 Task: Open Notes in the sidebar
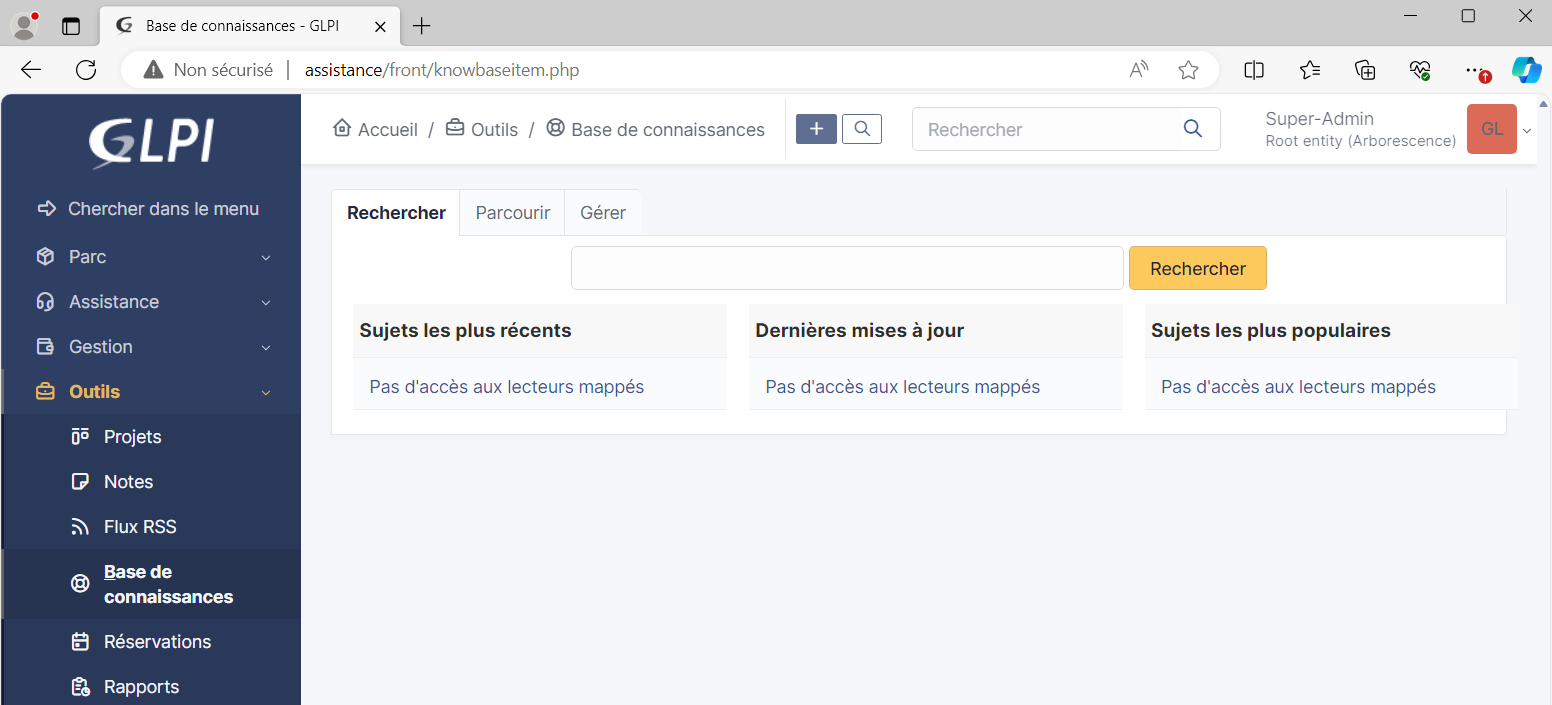(128, 482)
